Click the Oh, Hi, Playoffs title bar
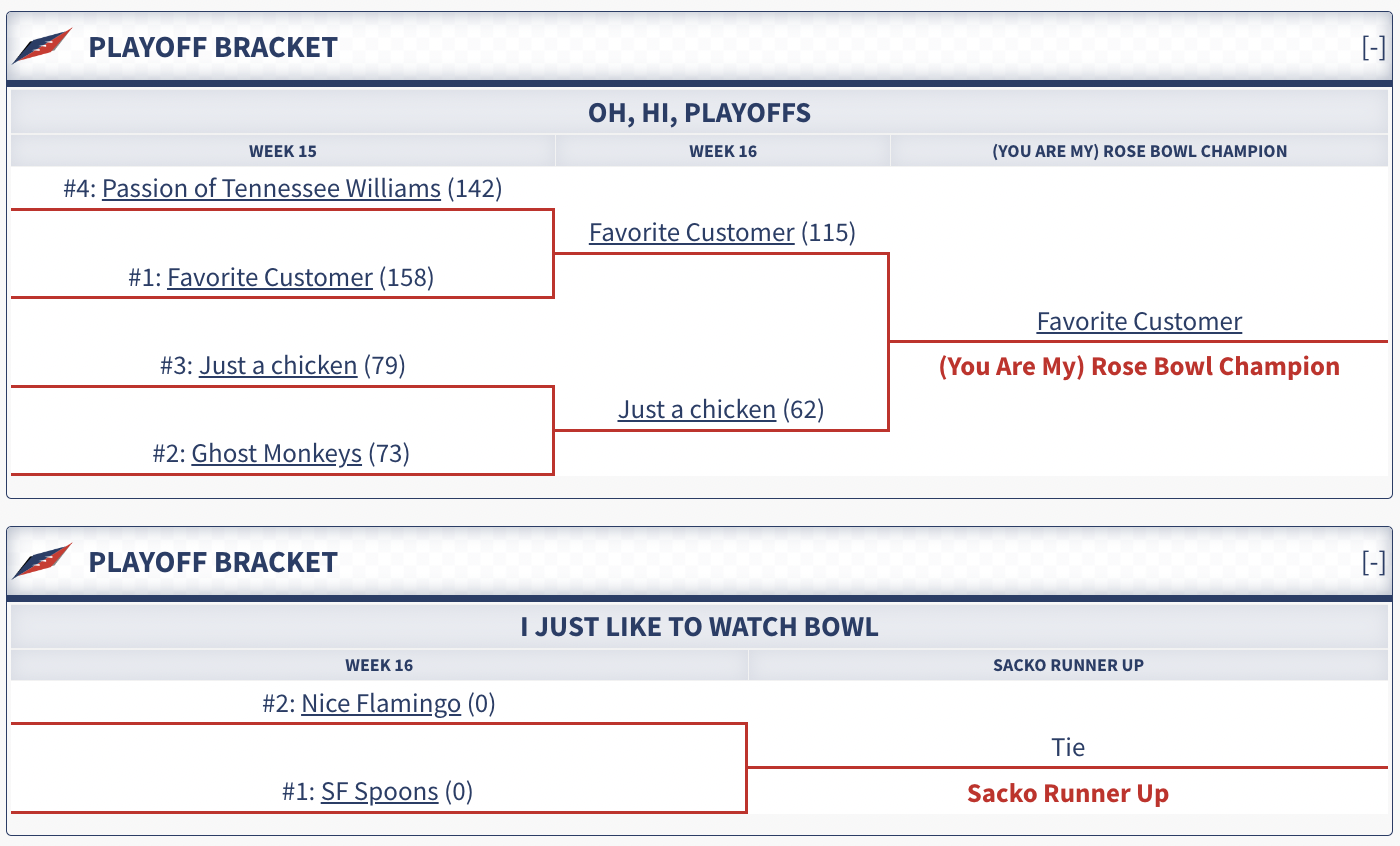 coord(699,113)
